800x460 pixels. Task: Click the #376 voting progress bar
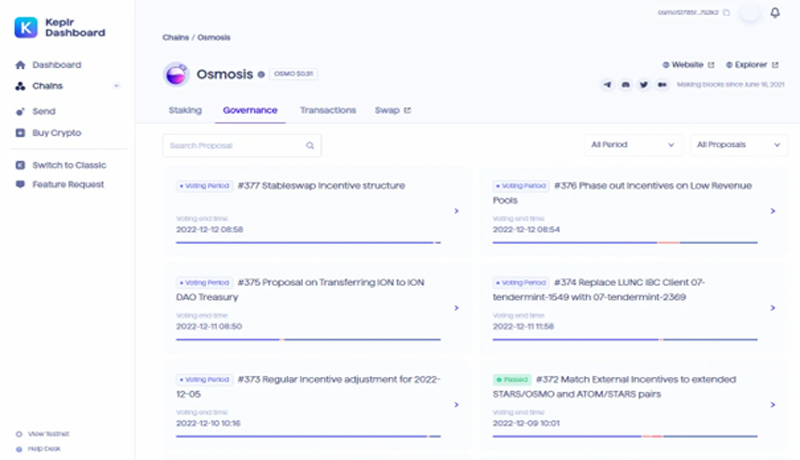(x=625, y=243)
